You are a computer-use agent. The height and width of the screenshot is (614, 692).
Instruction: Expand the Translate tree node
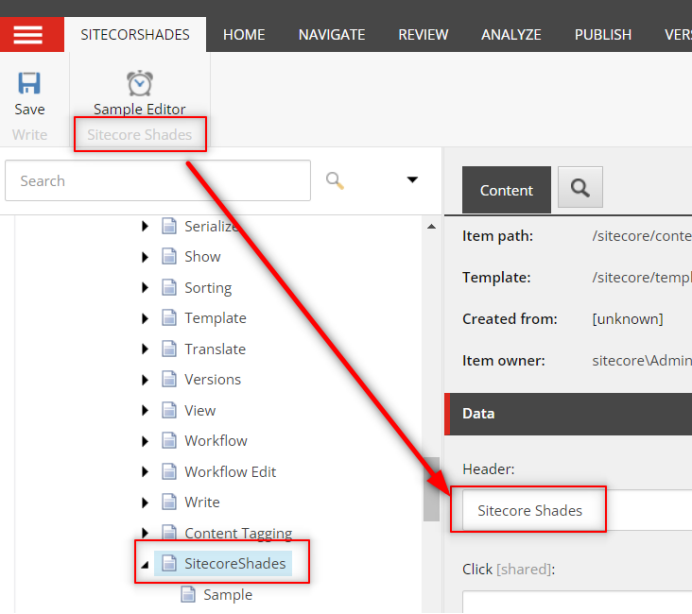(x=145, y=349)
